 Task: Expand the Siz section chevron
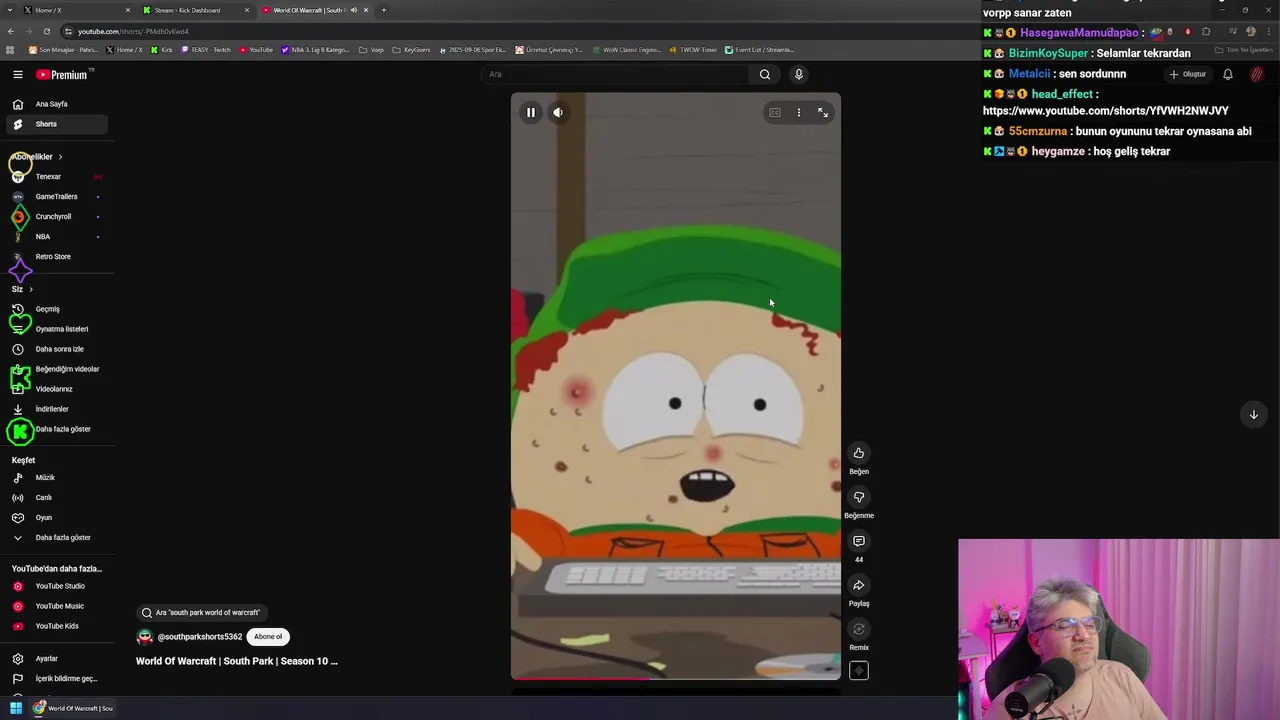[30, 289]
